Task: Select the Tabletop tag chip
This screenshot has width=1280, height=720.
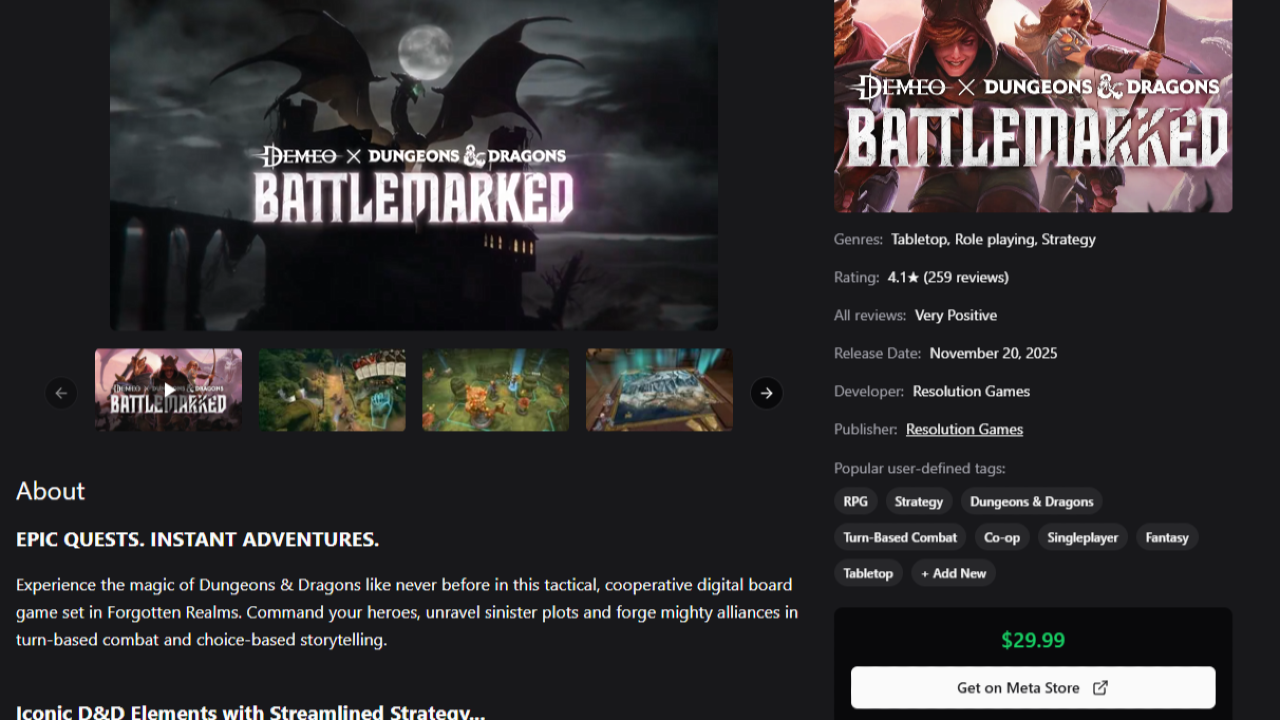Action: pos(867,573)
